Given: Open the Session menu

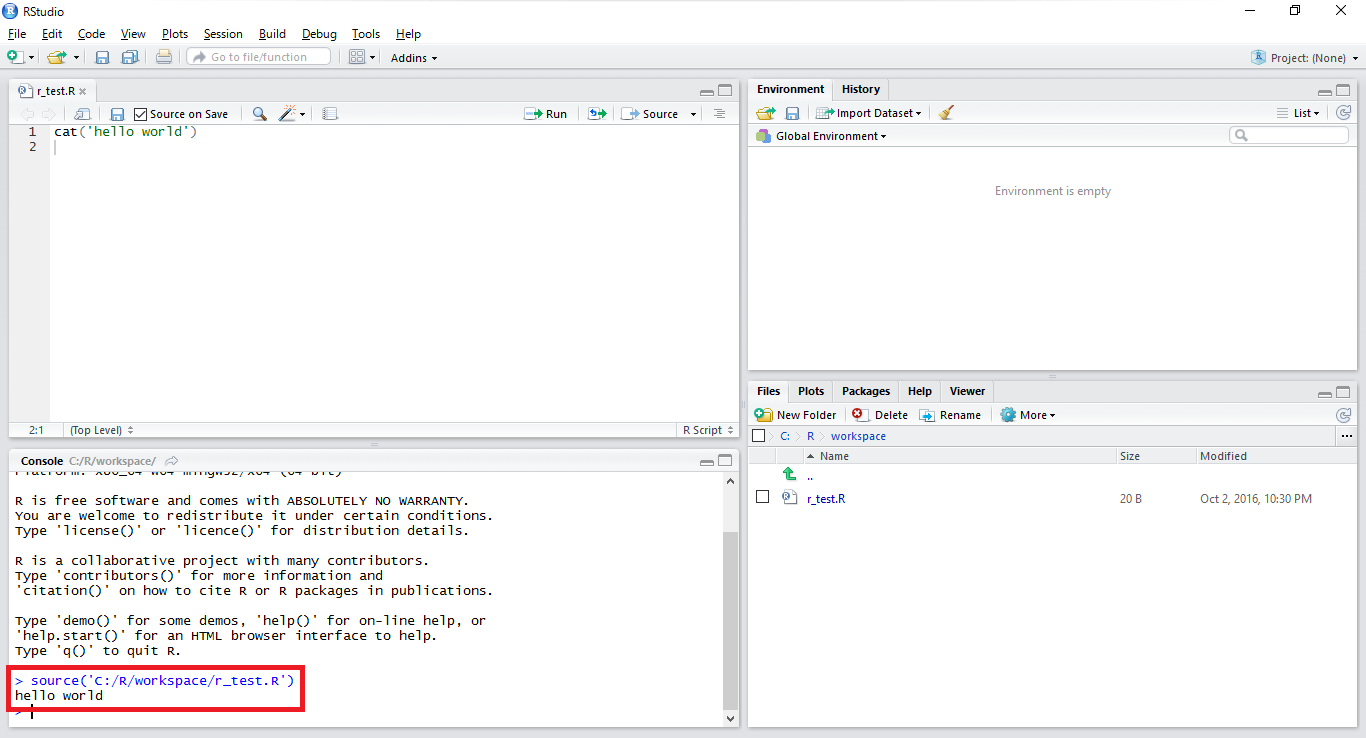Looking at the screenshot, I should (x=223, y=34).
